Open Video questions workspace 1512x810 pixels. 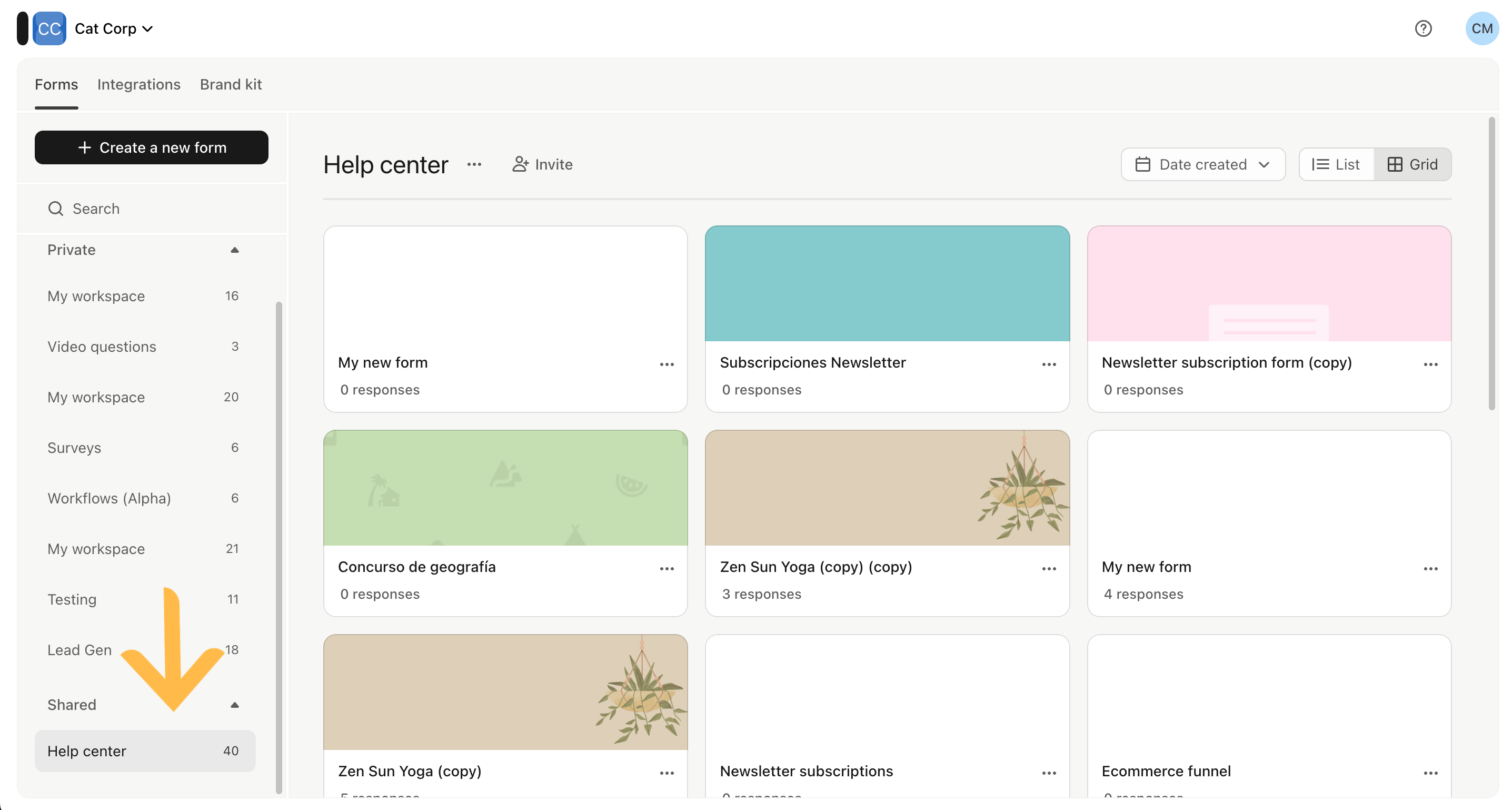(x=144, y=347)
